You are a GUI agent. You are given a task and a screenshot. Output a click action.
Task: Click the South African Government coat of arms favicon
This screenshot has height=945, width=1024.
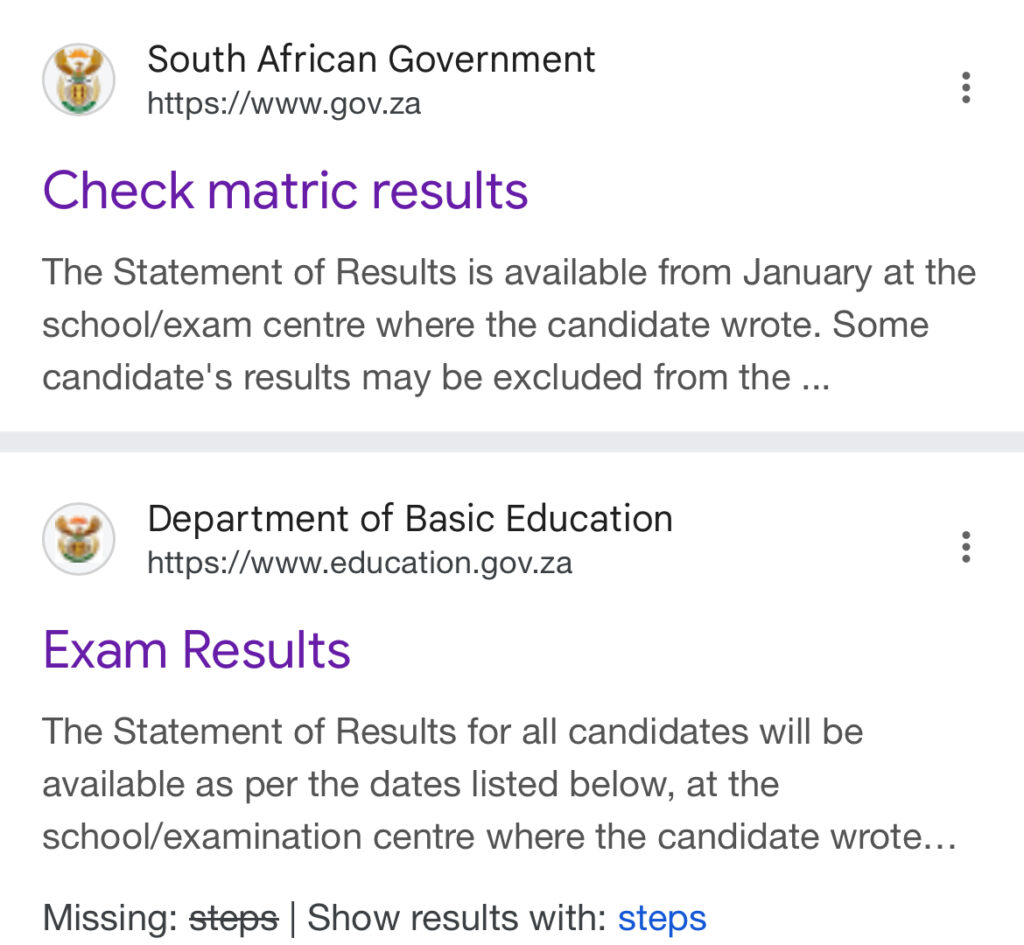pos(78,80)
